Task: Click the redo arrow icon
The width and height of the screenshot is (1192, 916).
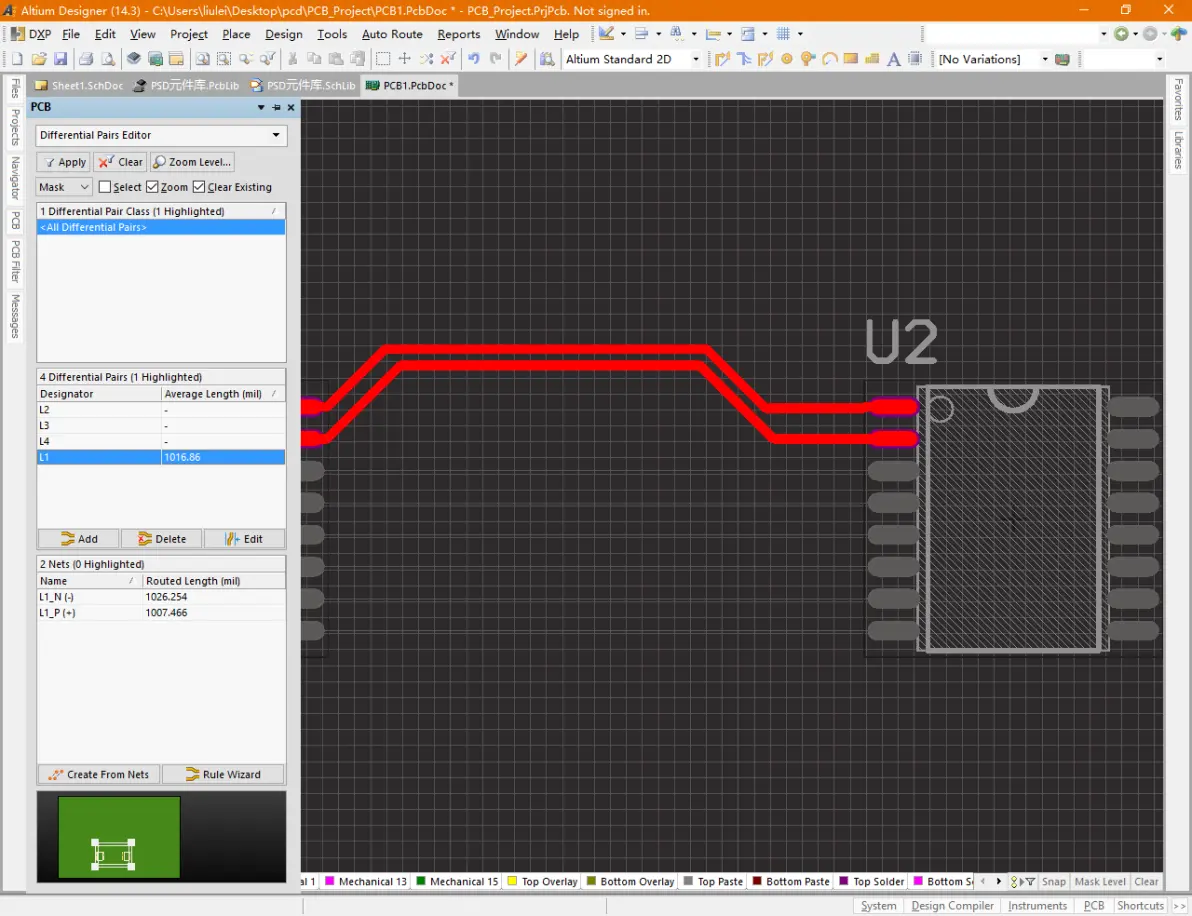Action: [x=496, y=59]
